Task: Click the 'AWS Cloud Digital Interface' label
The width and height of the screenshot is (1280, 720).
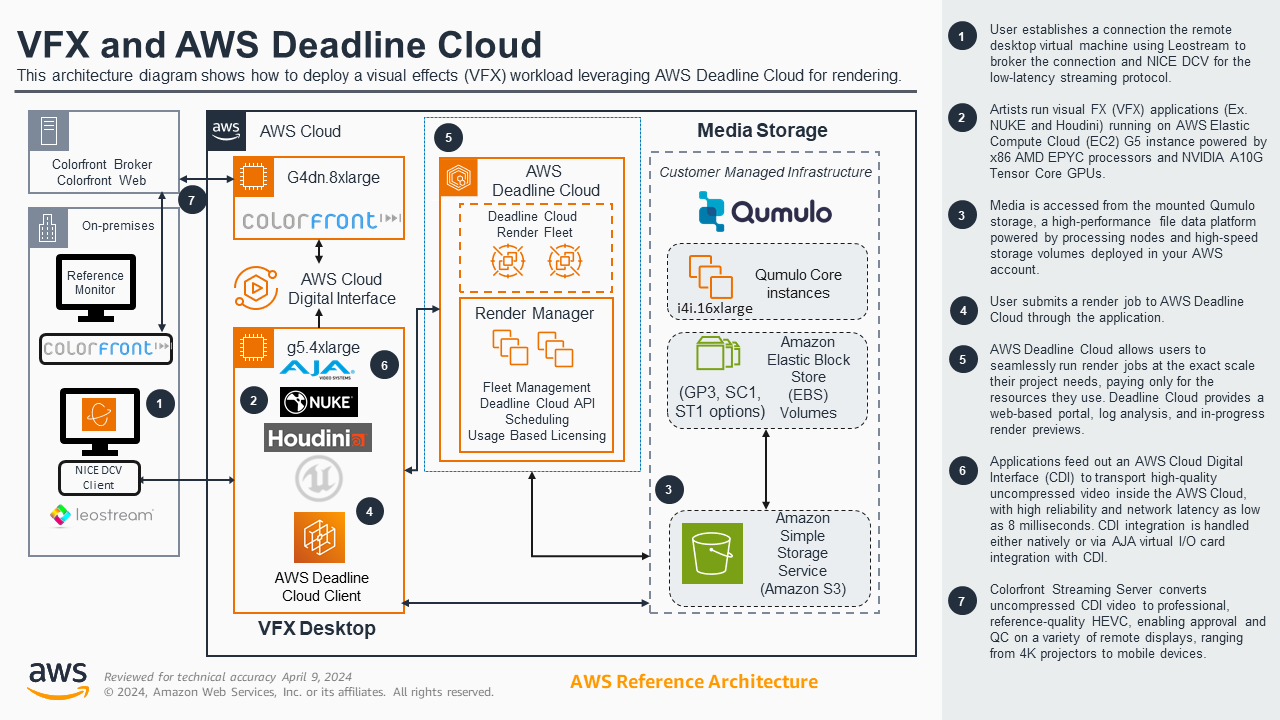Action: 342,289
